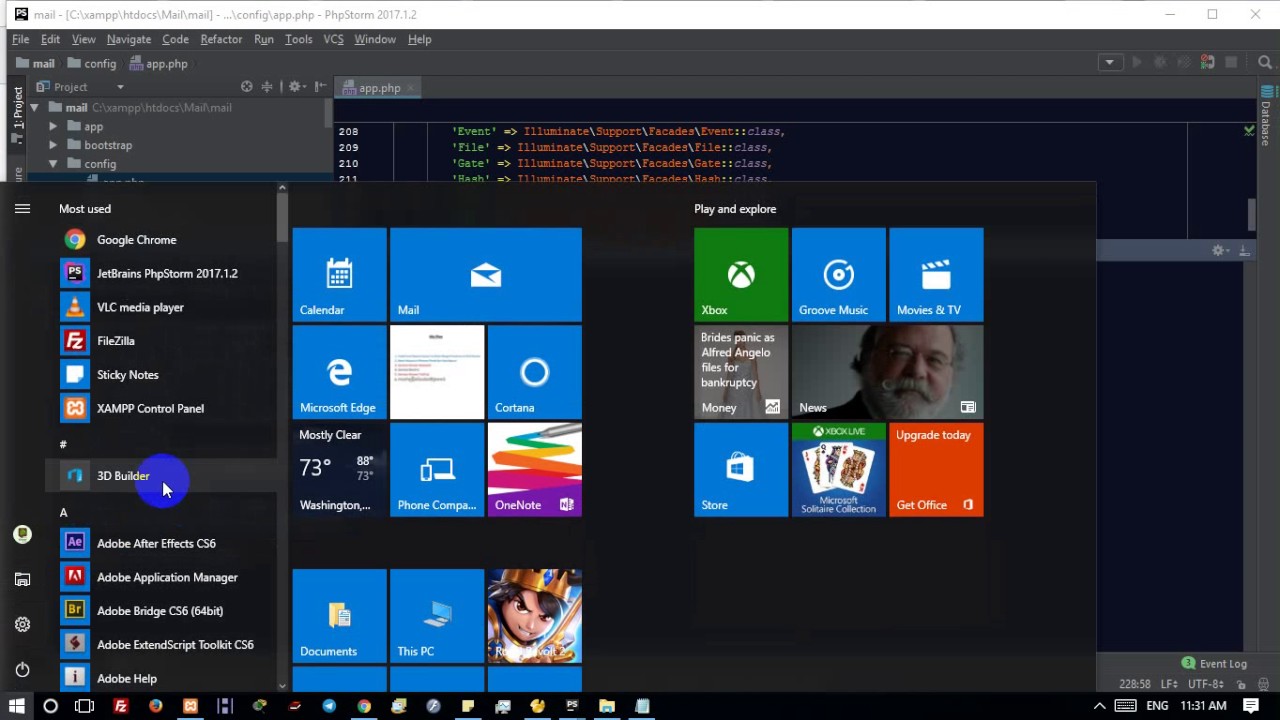1280x720 pixels.
Task: Open Microsoft Solitaire Collection tile
Action: pos(838,470)
